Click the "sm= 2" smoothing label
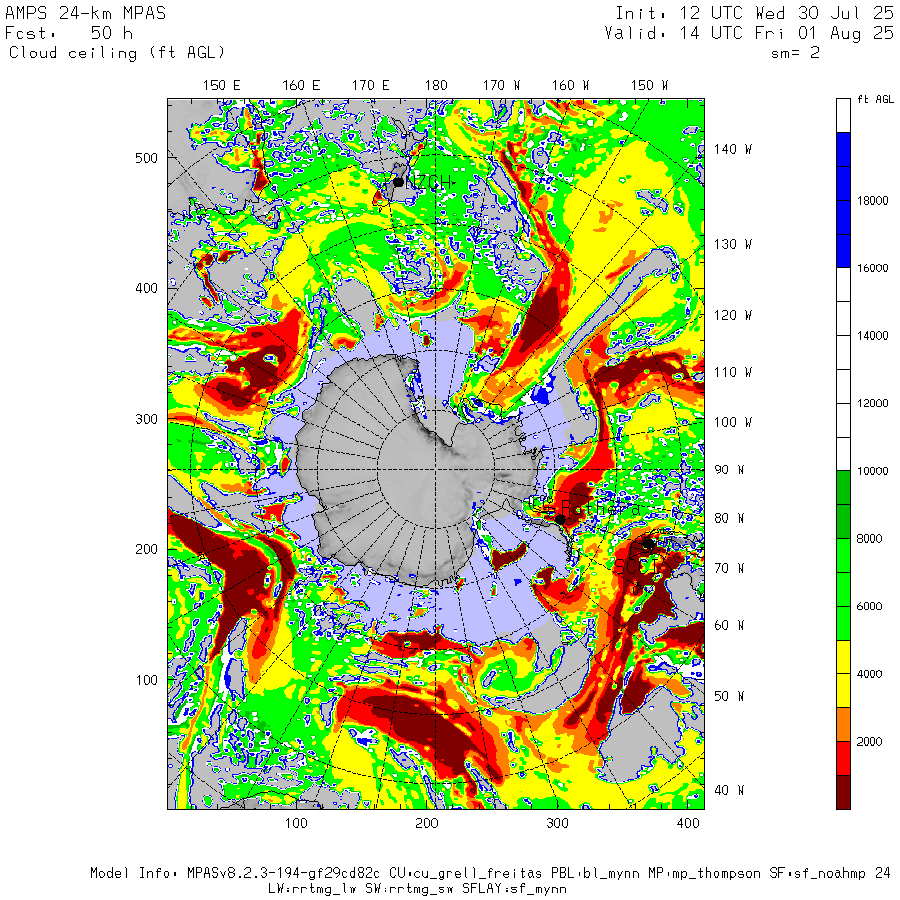Viewport: 900px width, 900px height. [795, 53]
